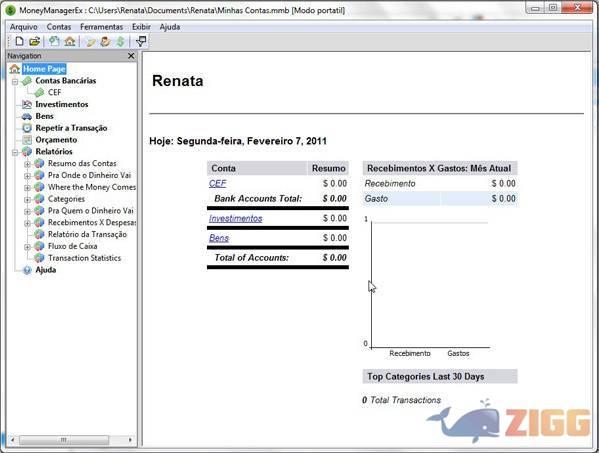This screenshot has height=453, width=599.
Task: Click the CEF account icon in tree
Action: [x=39, y=93]
